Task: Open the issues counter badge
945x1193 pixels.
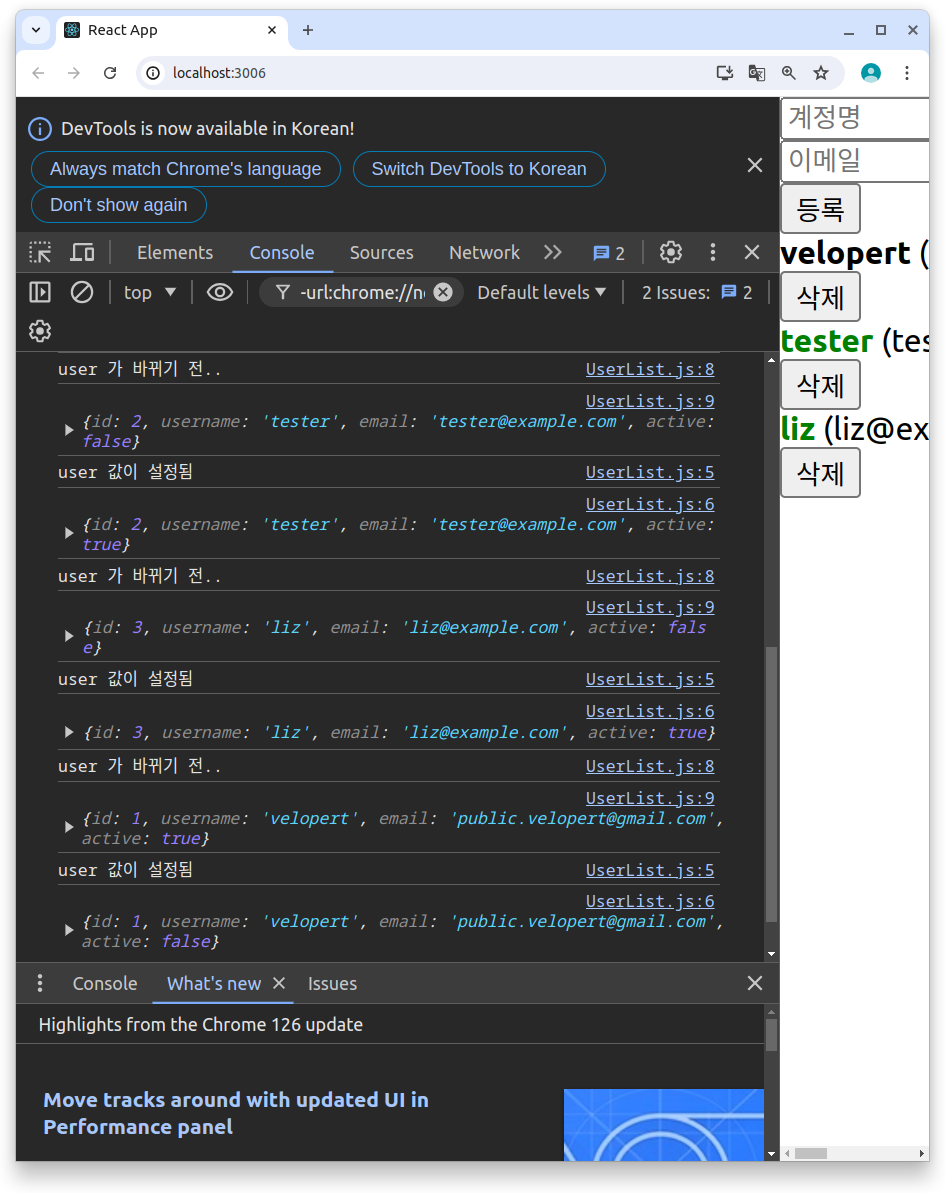Action: click(609, 253)
